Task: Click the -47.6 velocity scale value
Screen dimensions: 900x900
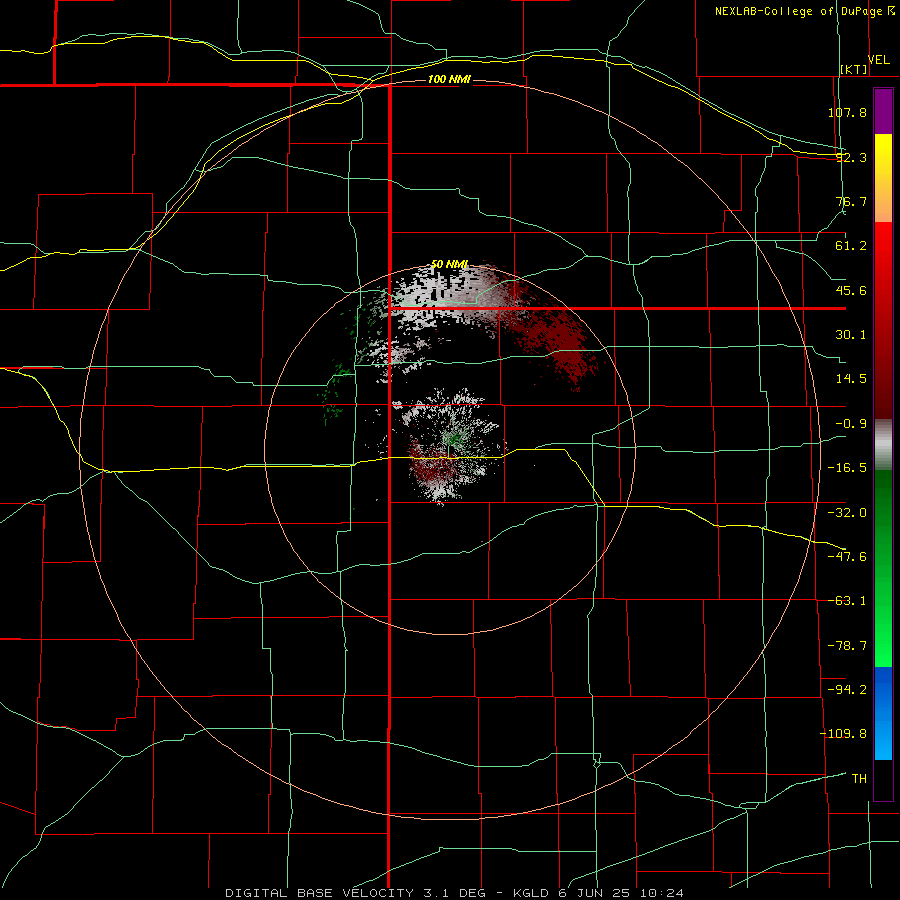Action: coord(847,557)
